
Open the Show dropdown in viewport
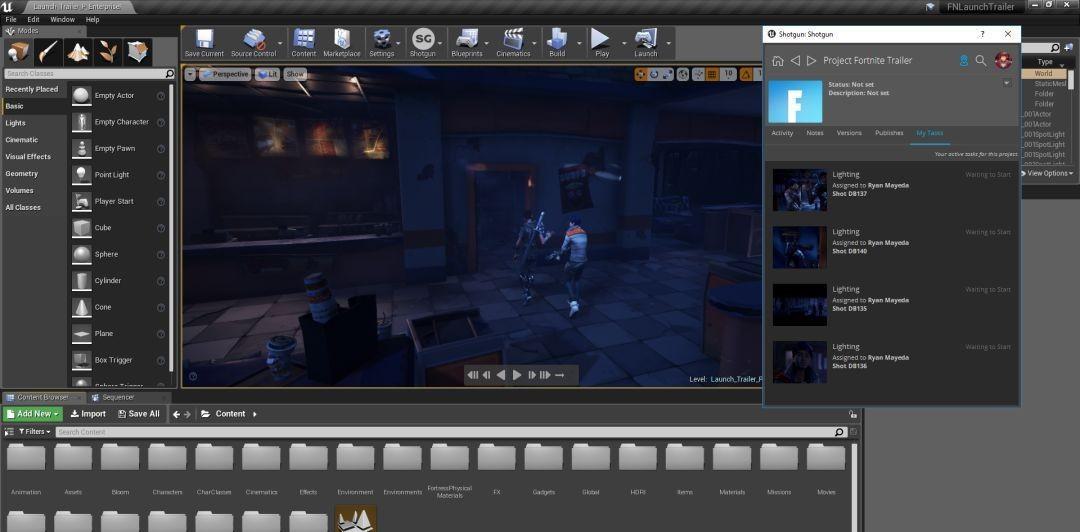295,74
